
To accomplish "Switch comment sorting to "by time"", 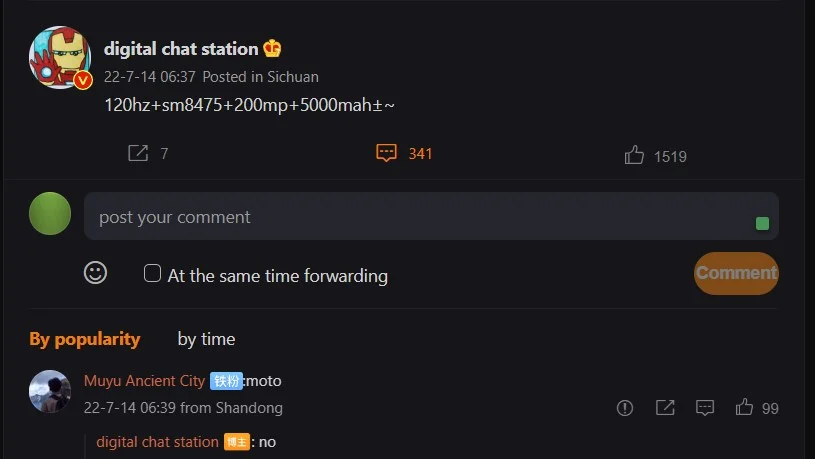I will (x=206, y=339).
